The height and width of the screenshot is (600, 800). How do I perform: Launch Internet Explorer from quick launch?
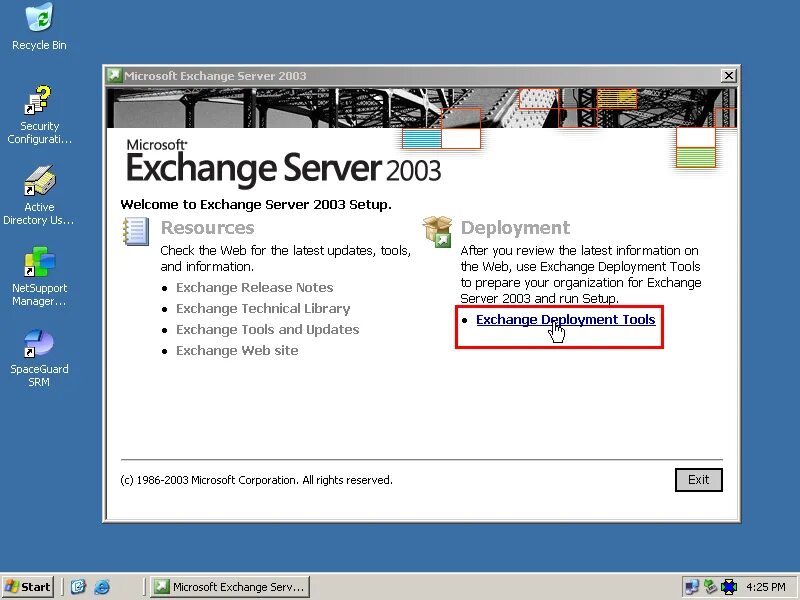coord(102,587)
